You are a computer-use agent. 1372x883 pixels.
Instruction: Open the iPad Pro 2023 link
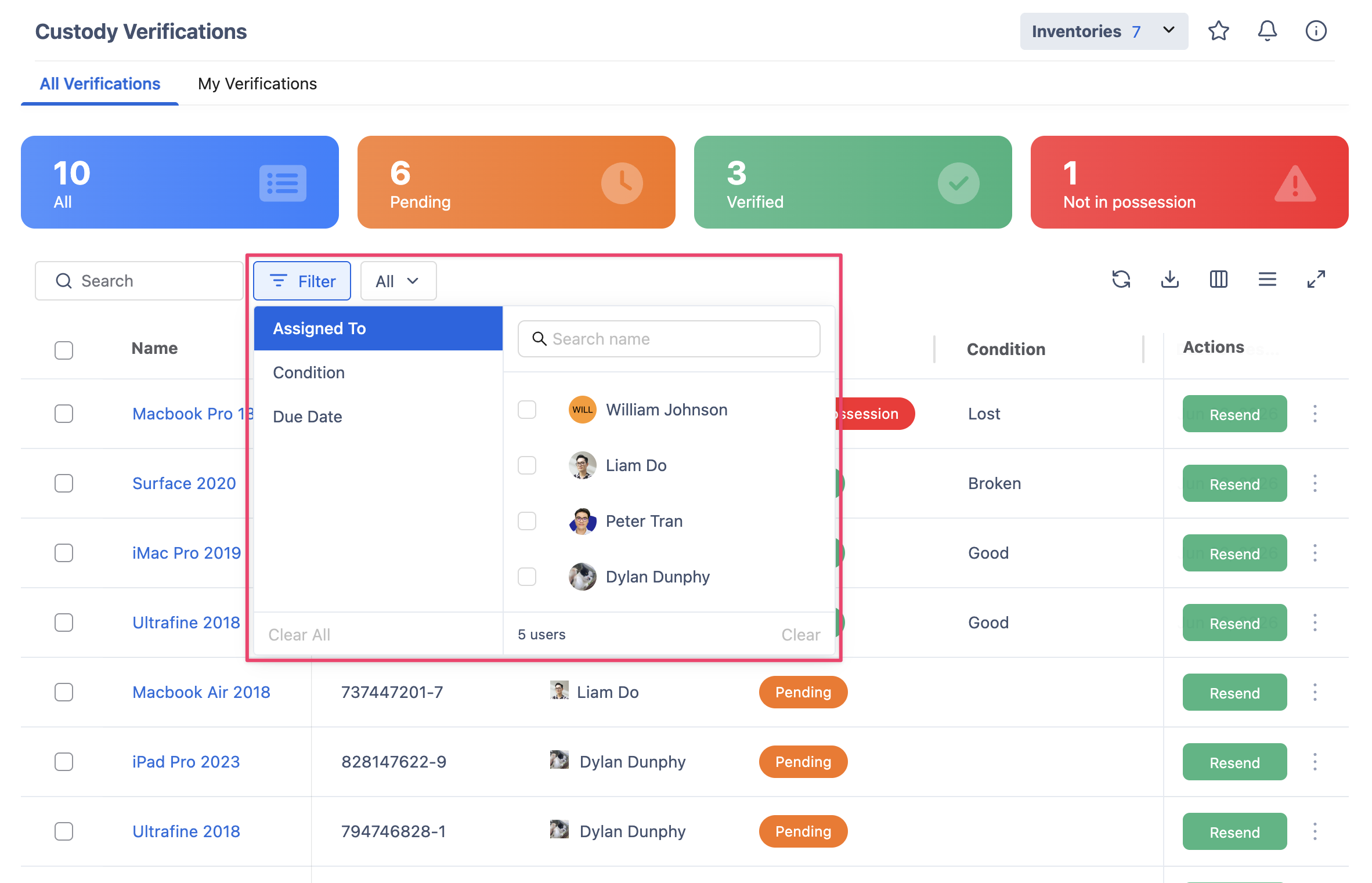click(x=186, y=762)
